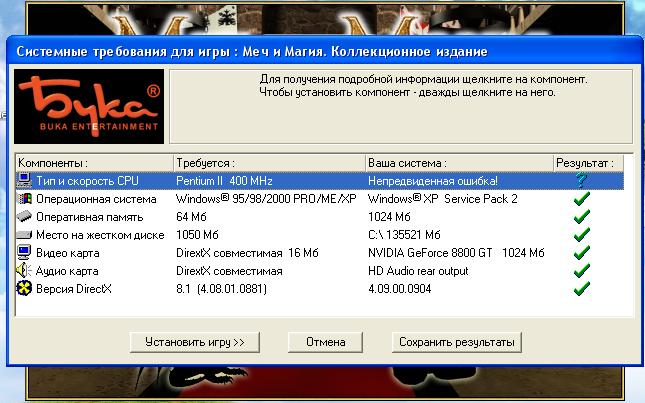Click the question mark result icon in CPU row
Image resolution: width=645 pixels, height=403 pixels.
pyautogui.click(x=581, y=180)
